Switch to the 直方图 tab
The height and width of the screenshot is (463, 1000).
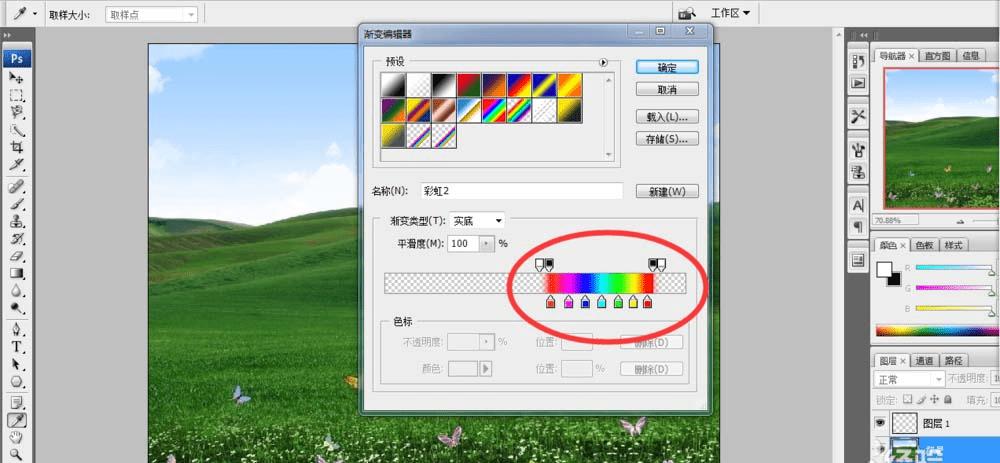click(x=937, y=56)
